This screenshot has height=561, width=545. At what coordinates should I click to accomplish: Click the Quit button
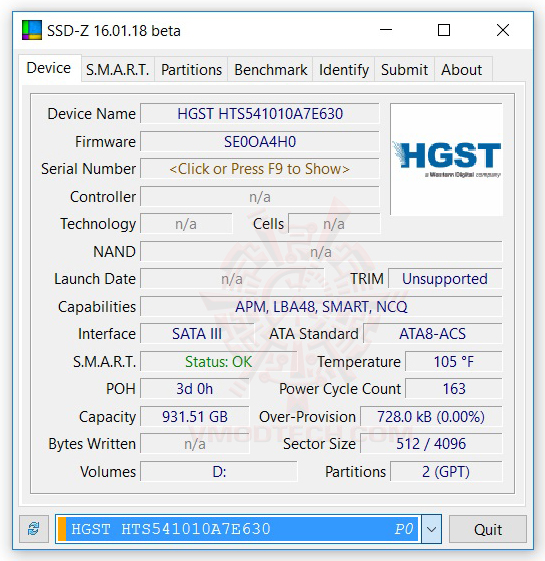(x=488, y=529)
